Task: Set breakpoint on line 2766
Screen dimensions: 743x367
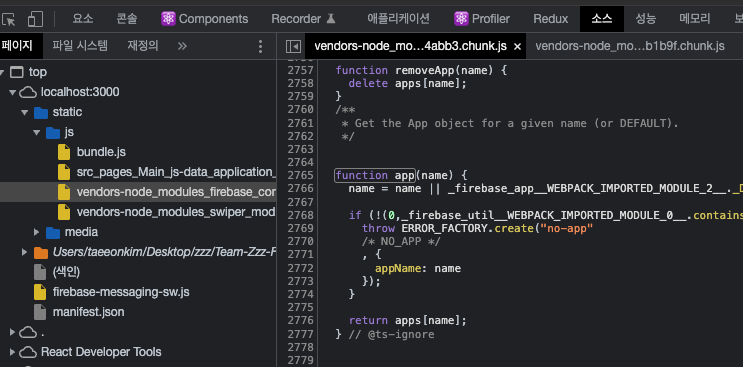Action: [300, 188]
